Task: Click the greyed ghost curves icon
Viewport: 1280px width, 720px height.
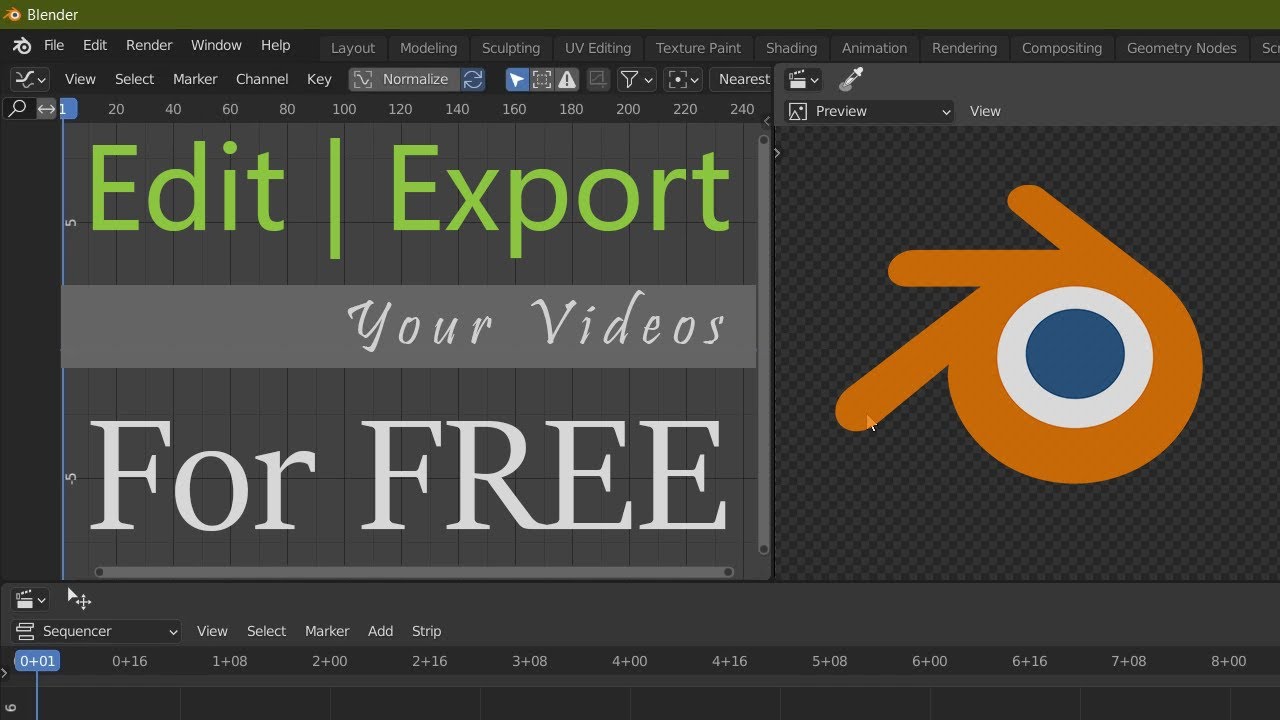Action: click(598, 79)
